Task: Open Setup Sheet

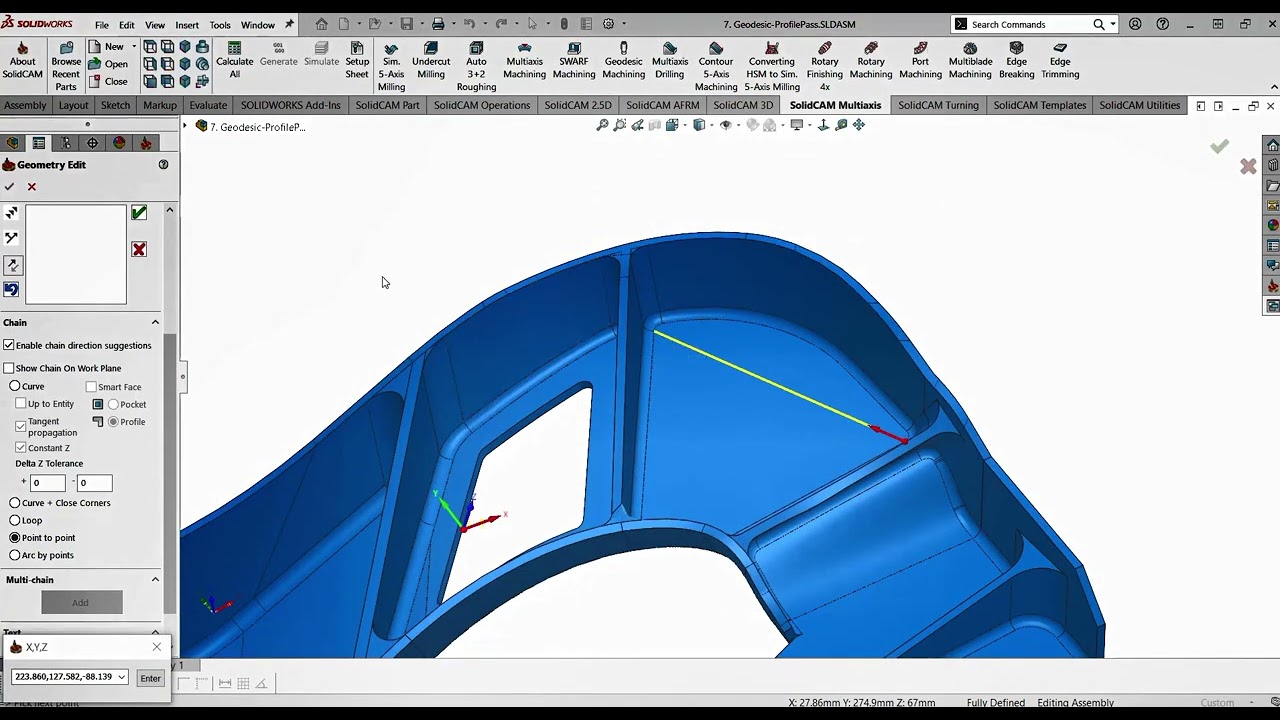Action: (357, 60)
